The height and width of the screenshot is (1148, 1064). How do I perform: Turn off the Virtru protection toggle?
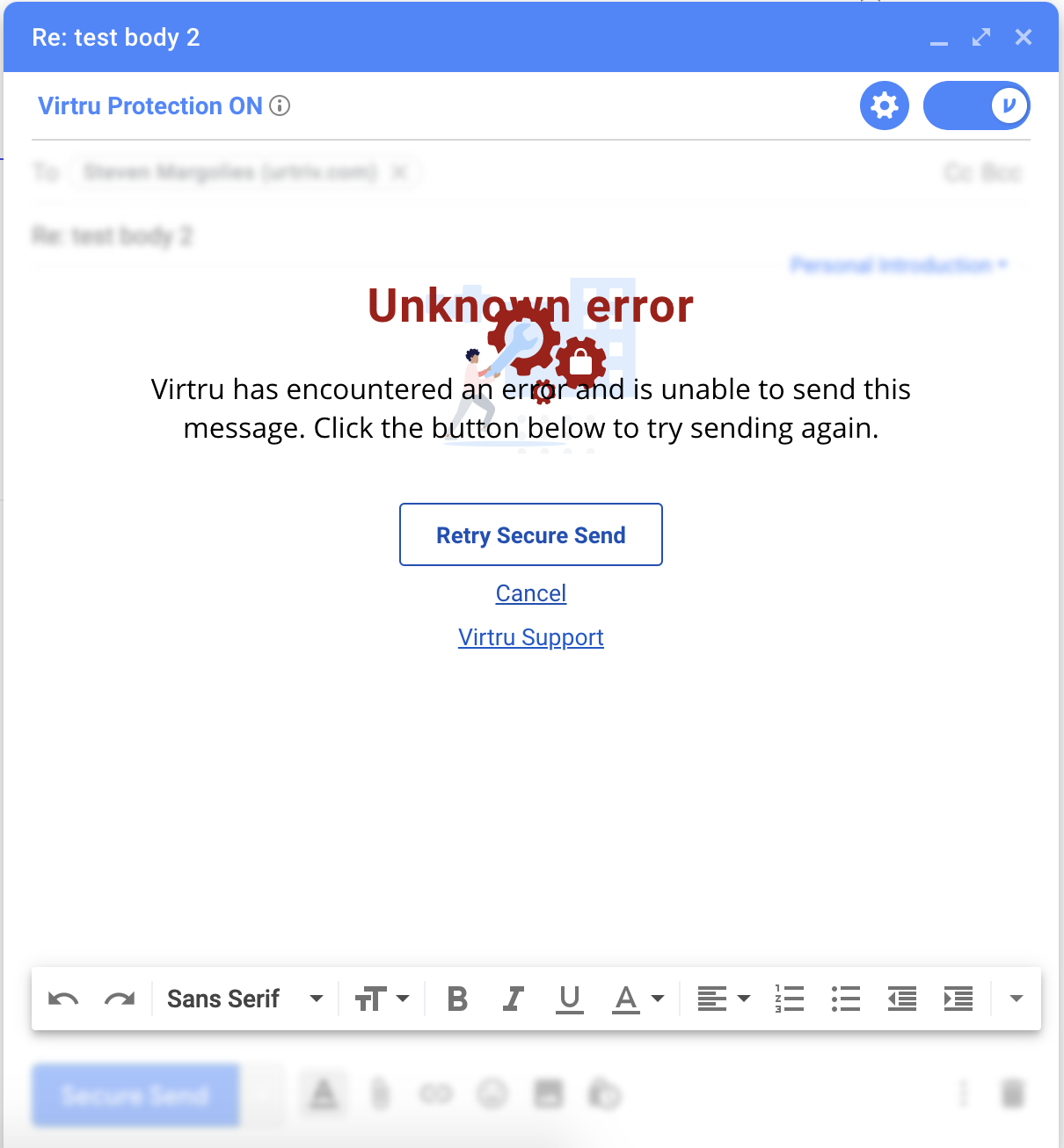(x=977, y=105)
